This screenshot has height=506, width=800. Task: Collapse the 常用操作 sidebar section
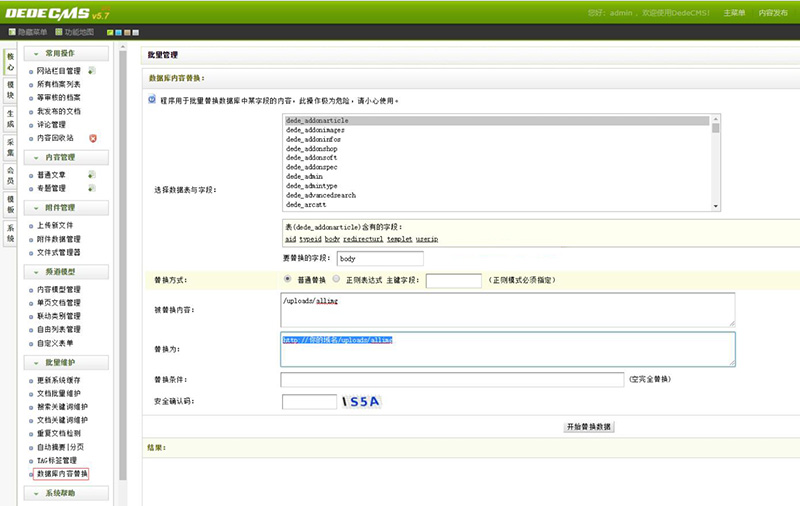(x=68, y=53)
